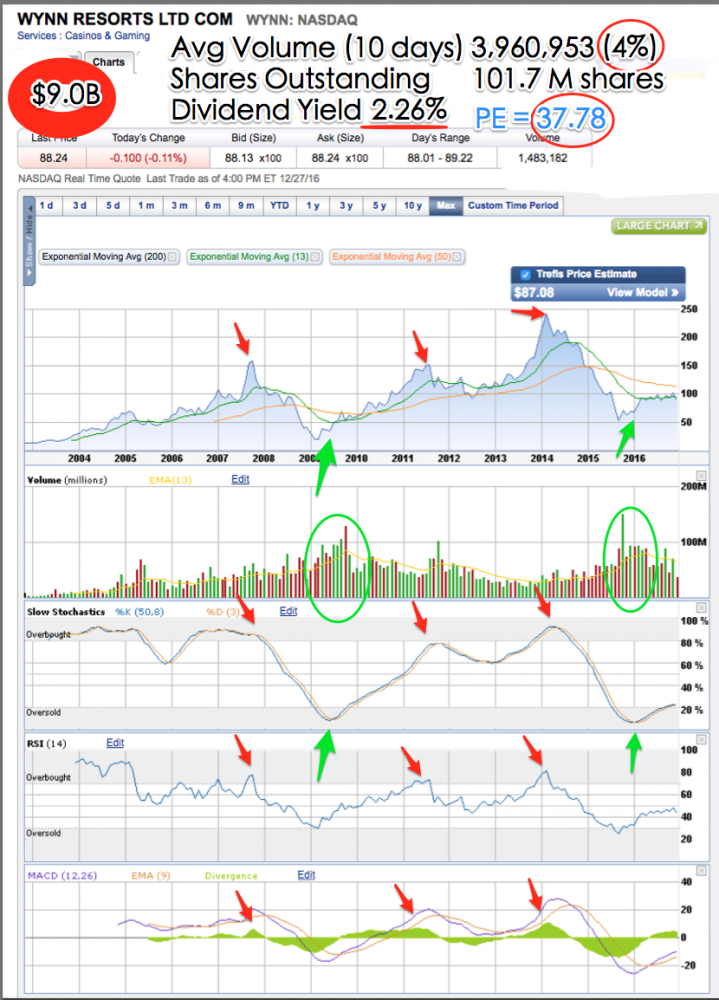The image size is (719, 1000).
Task: Switch to the Charts tab
Action: (108, 62)
